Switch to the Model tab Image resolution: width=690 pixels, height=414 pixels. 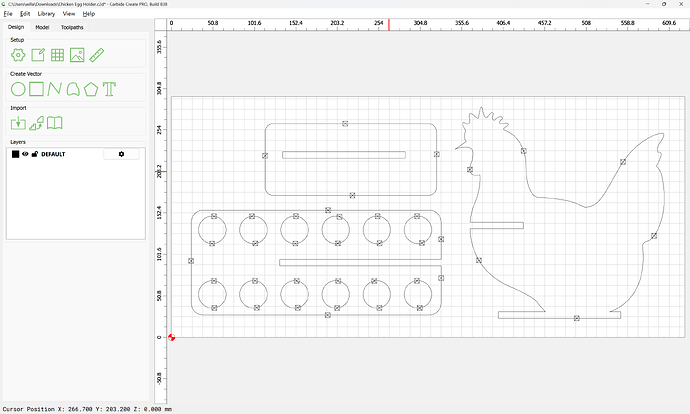[x=42, y=27]
